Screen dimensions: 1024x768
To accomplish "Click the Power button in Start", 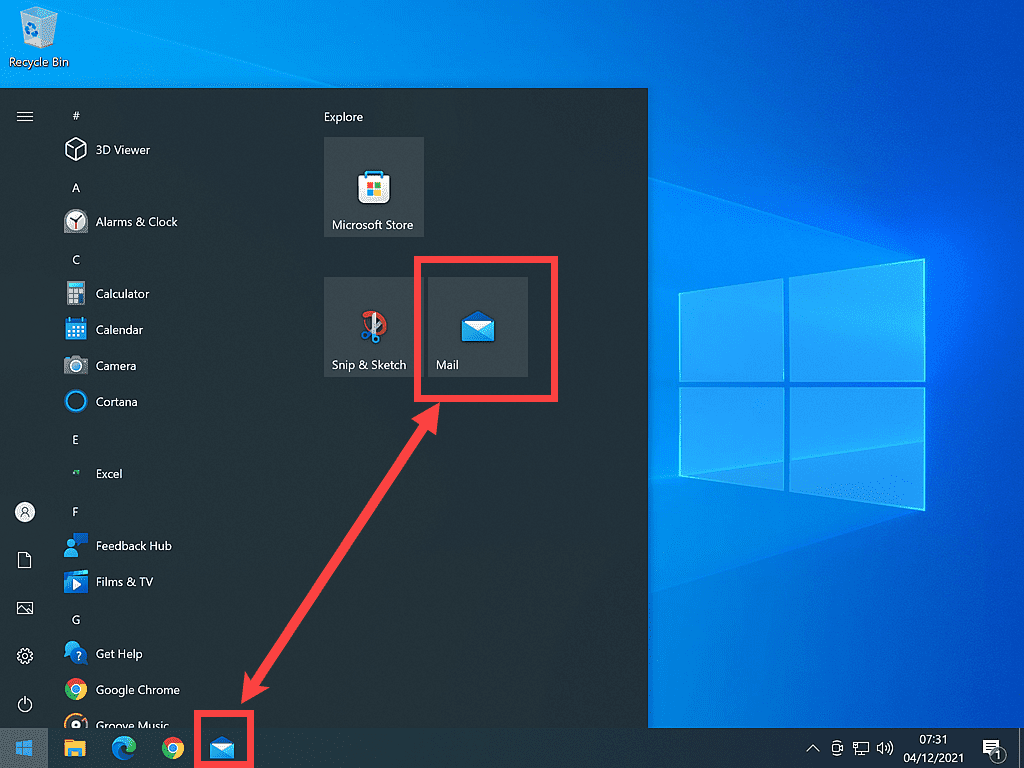I will point(25,704).
